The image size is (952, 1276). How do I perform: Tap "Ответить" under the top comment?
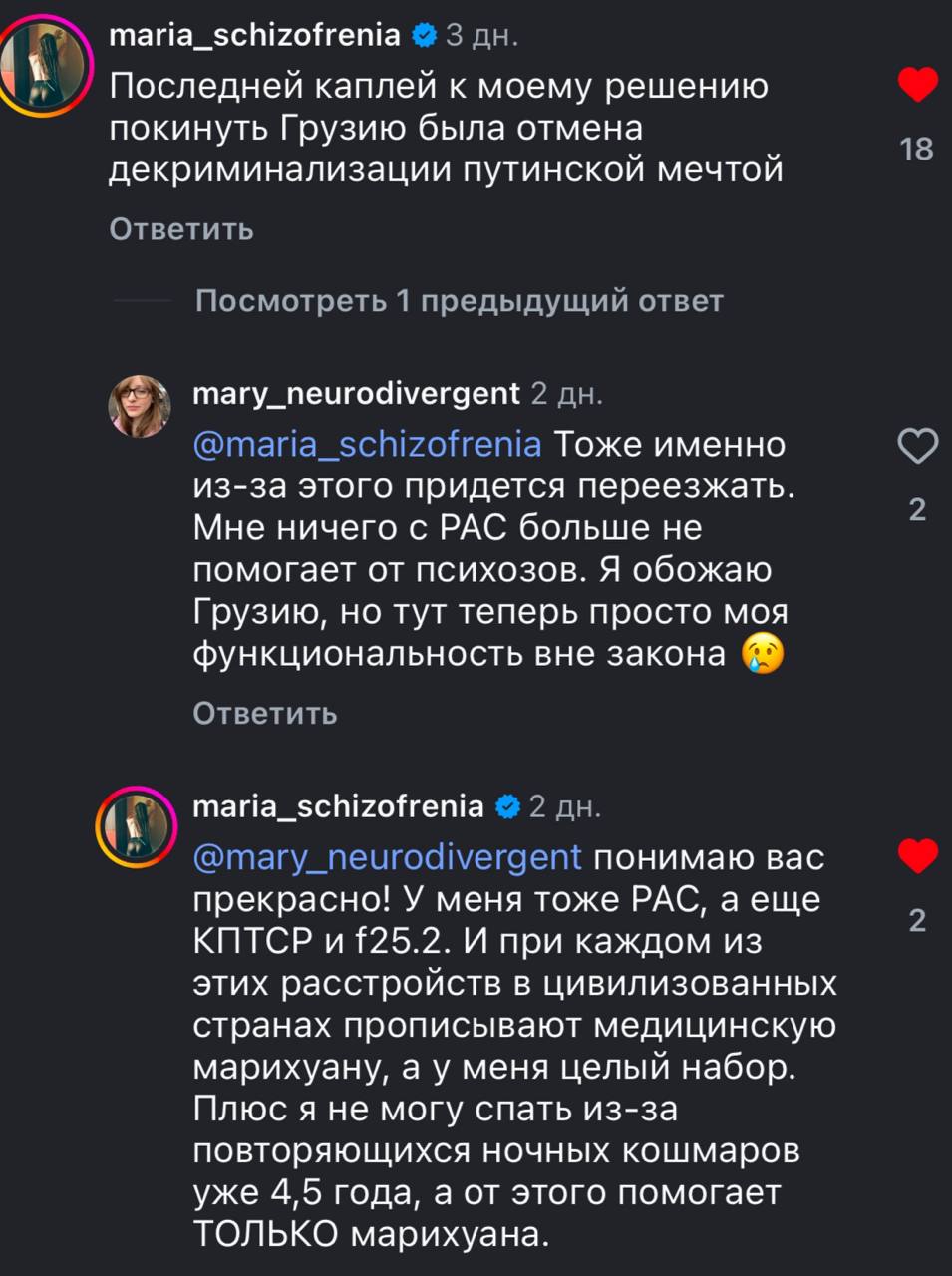[x=181, y=229]
